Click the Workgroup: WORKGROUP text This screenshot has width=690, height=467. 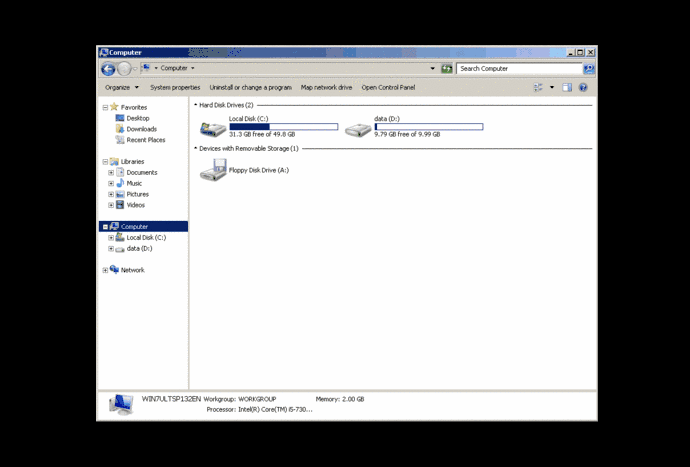[x=240, y=399]
